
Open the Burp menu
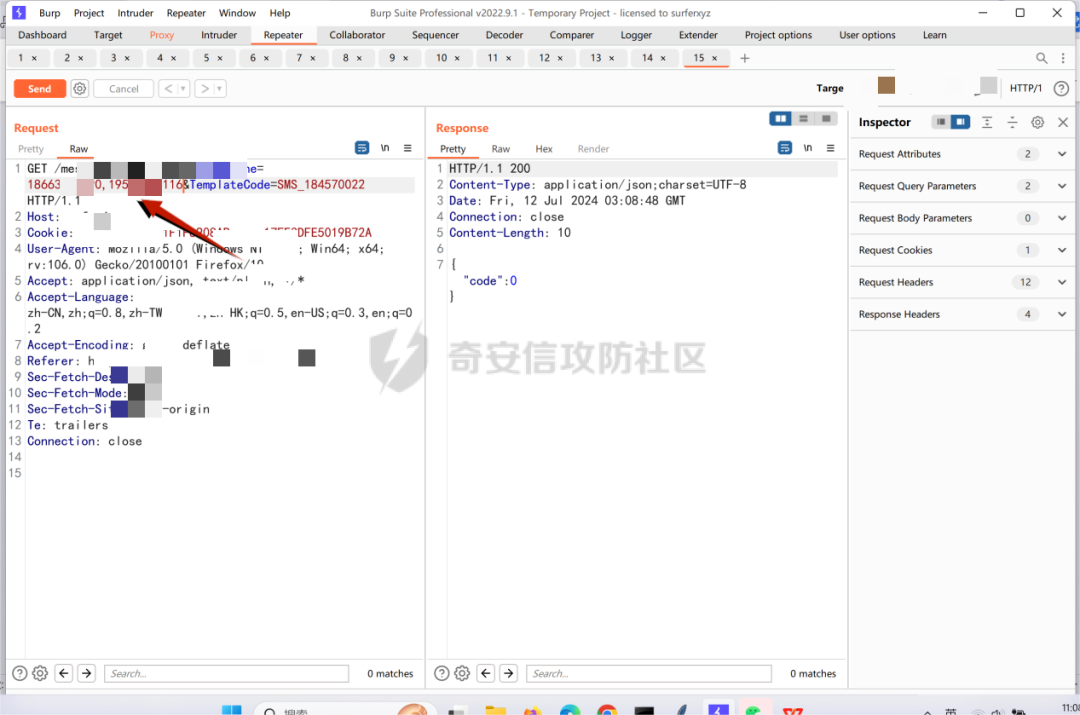50,13
